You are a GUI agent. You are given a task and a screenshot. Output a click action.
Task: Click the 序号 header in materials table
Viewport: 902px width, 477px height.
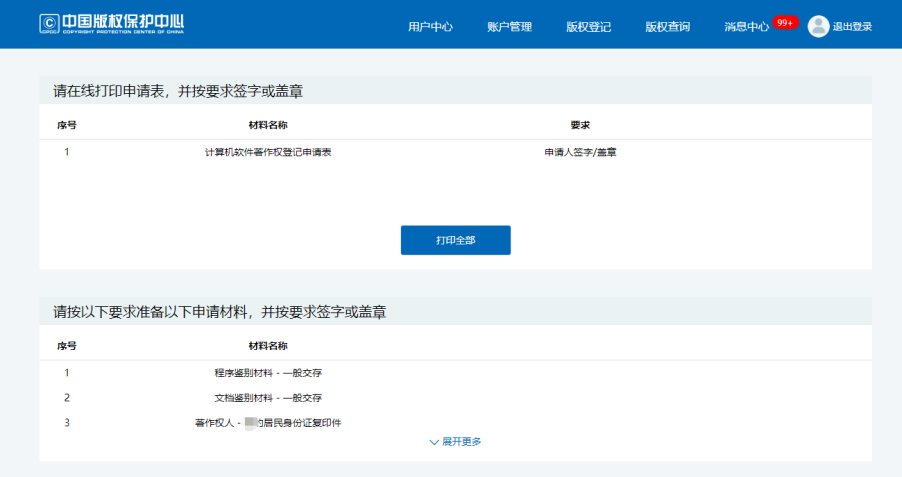coord(67,346)
